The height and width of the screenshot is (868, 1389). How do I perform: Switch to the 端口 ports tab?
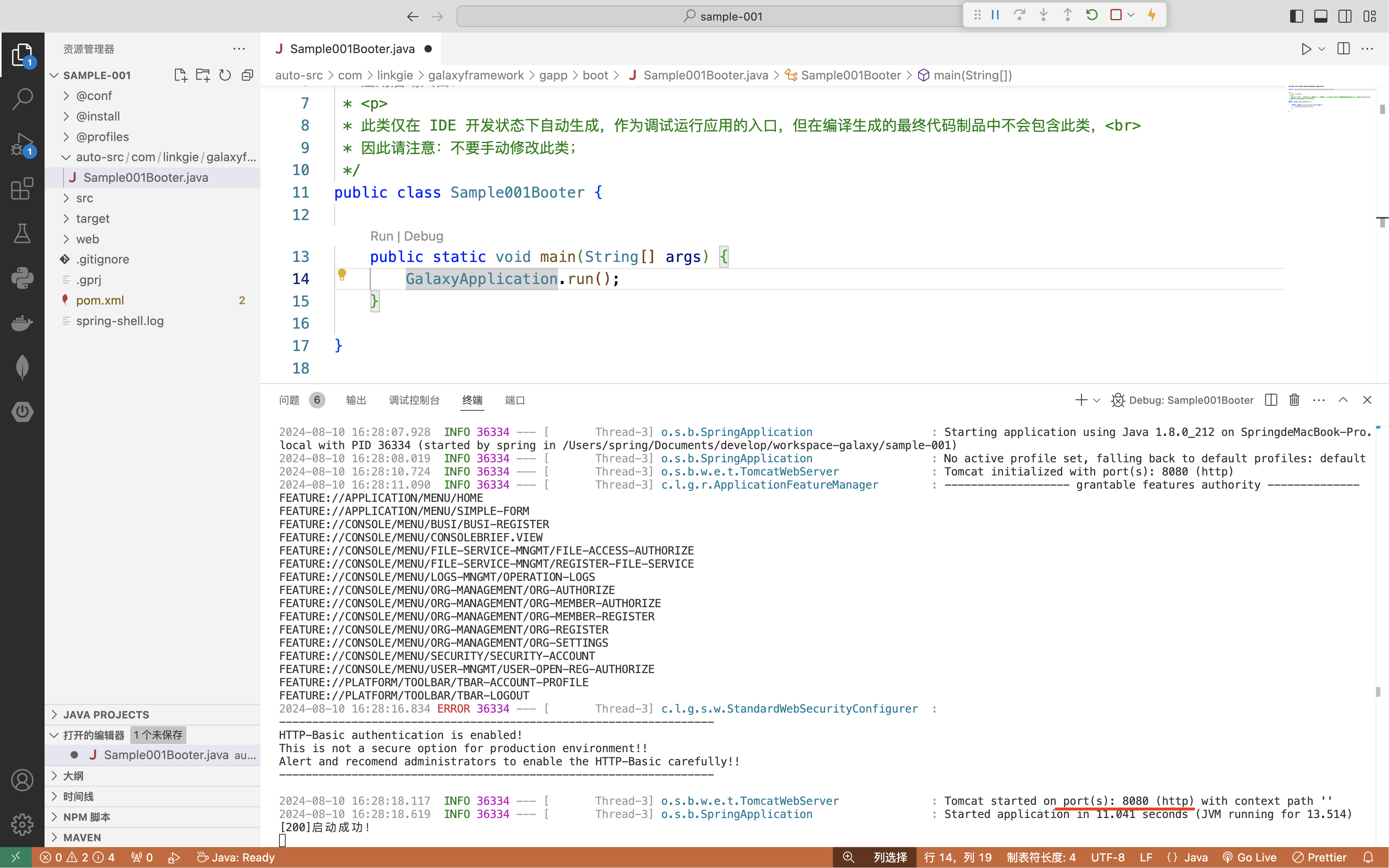point(515,400)
